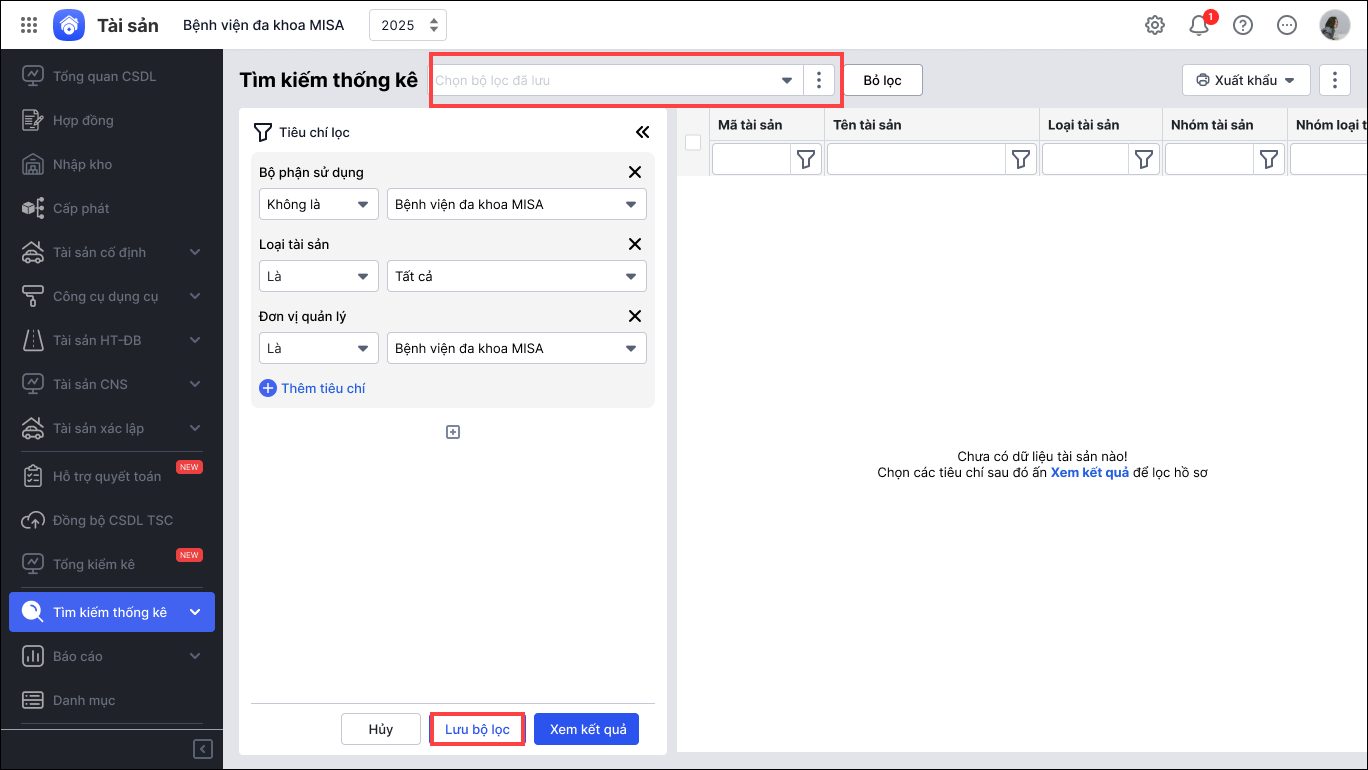
Task: Go to Danh mục in sidebar
Action: click(84, 700)
